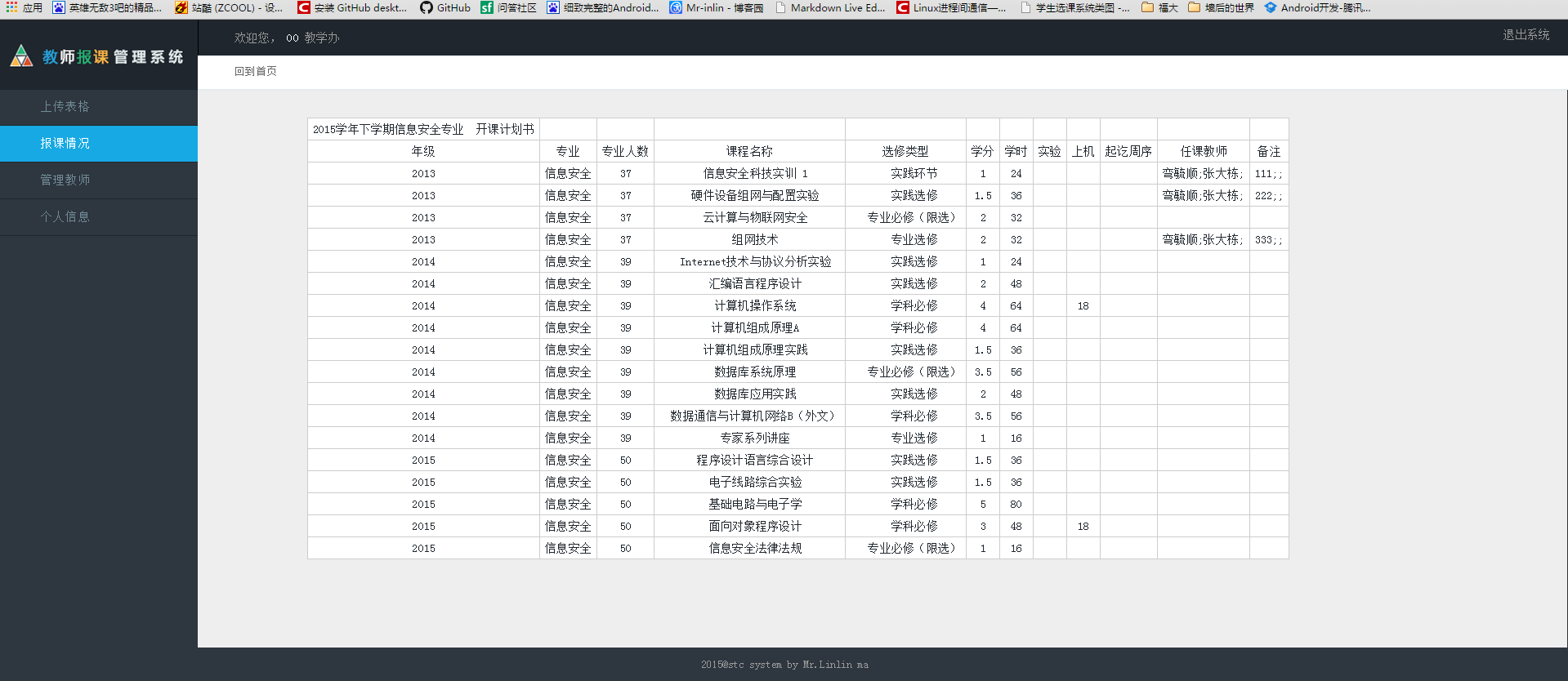Select the 报课情况 sidebar menu
Viewport: 1568px width, 681px height.
pyautogui.click(x=99, y=144)
